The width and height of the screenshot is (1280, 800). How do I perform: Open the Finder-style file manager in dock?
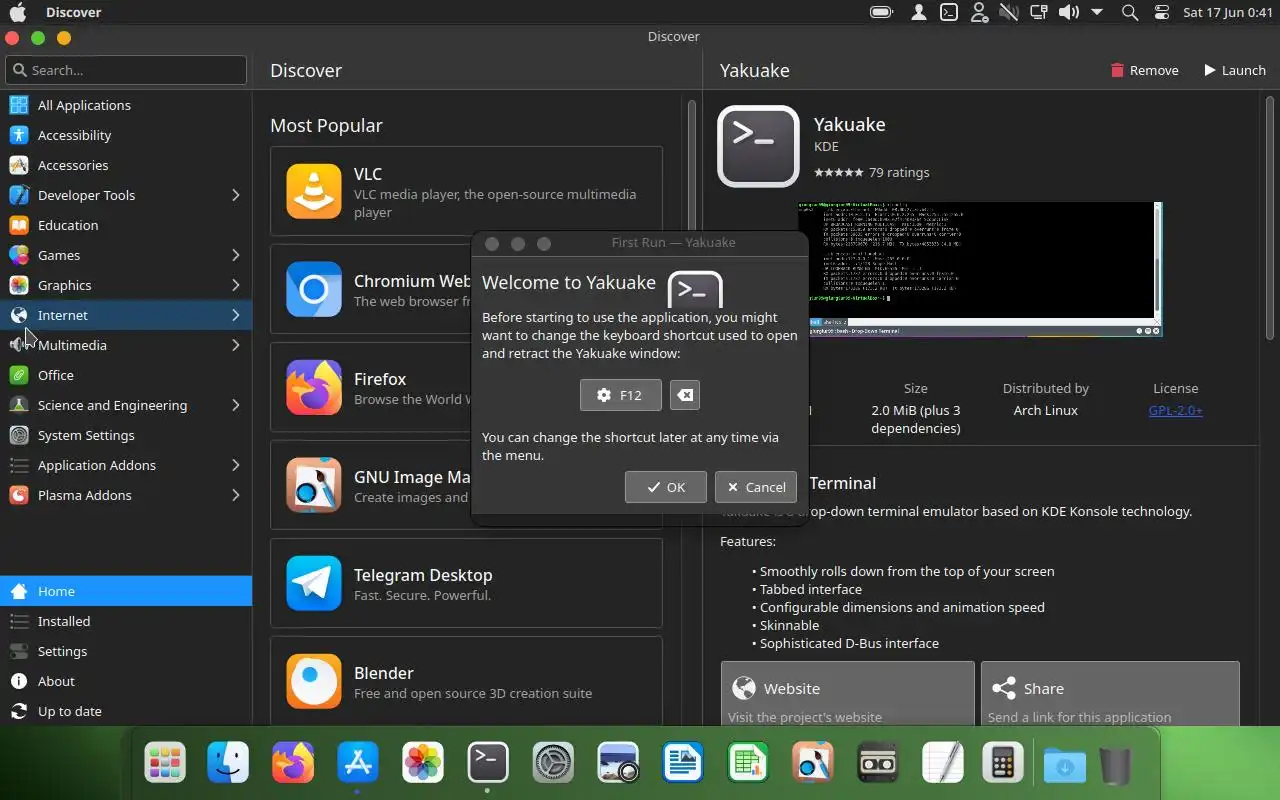point(229,764)
